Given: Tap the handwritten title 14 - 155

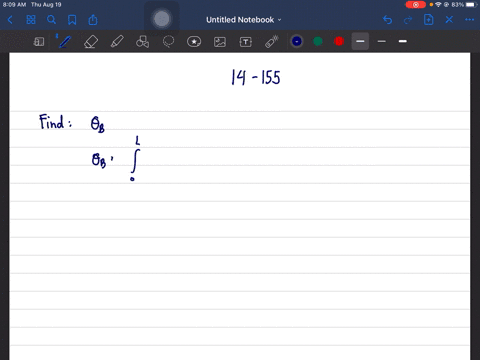Looking at the screenshot, I should 256,77.
